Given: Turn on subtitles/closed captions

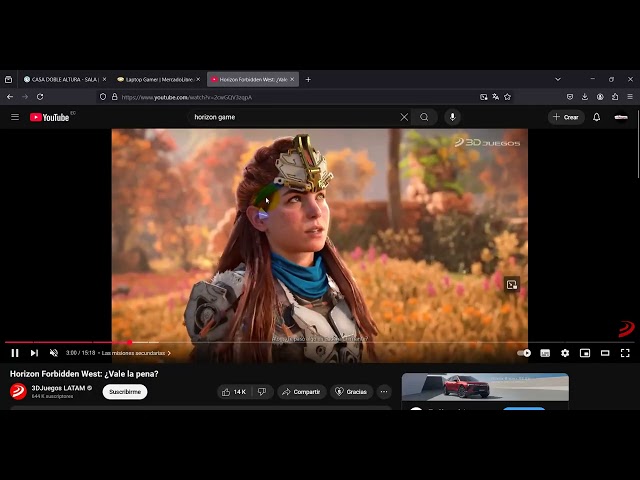Looking at the screenshot, I should pos(545,353).
